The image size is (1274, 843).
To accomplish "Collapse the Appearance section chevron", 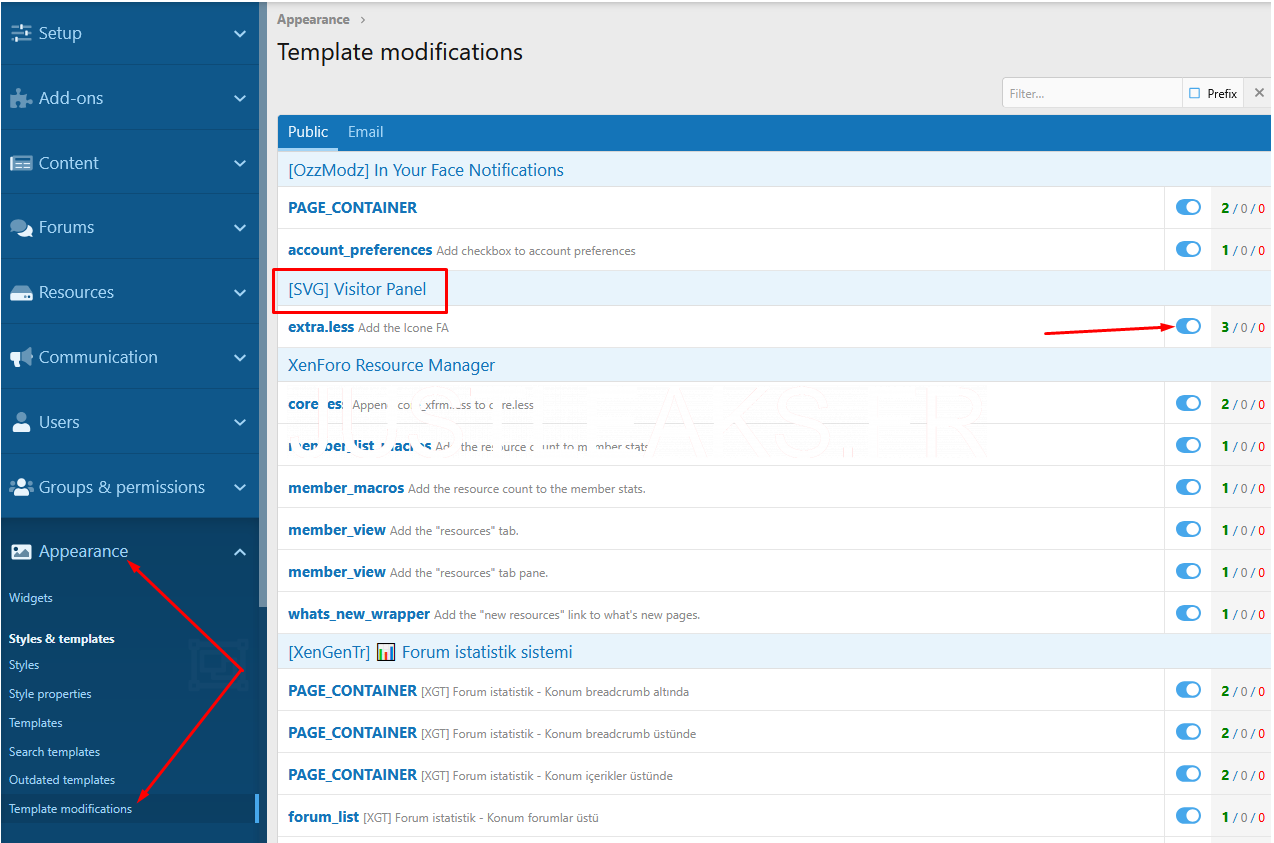I will coord(240,551).
